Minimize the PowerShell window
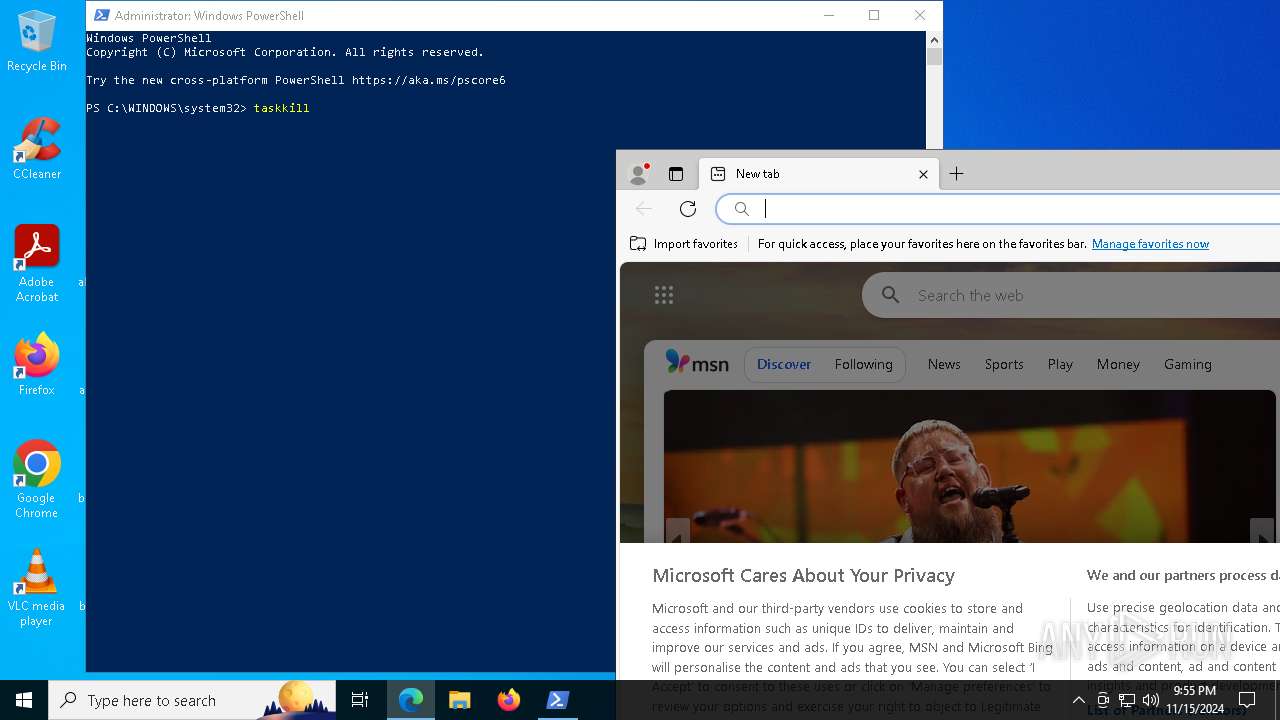Image resolution: width=1280 pixels, height=720 pixels. point(828,15)
